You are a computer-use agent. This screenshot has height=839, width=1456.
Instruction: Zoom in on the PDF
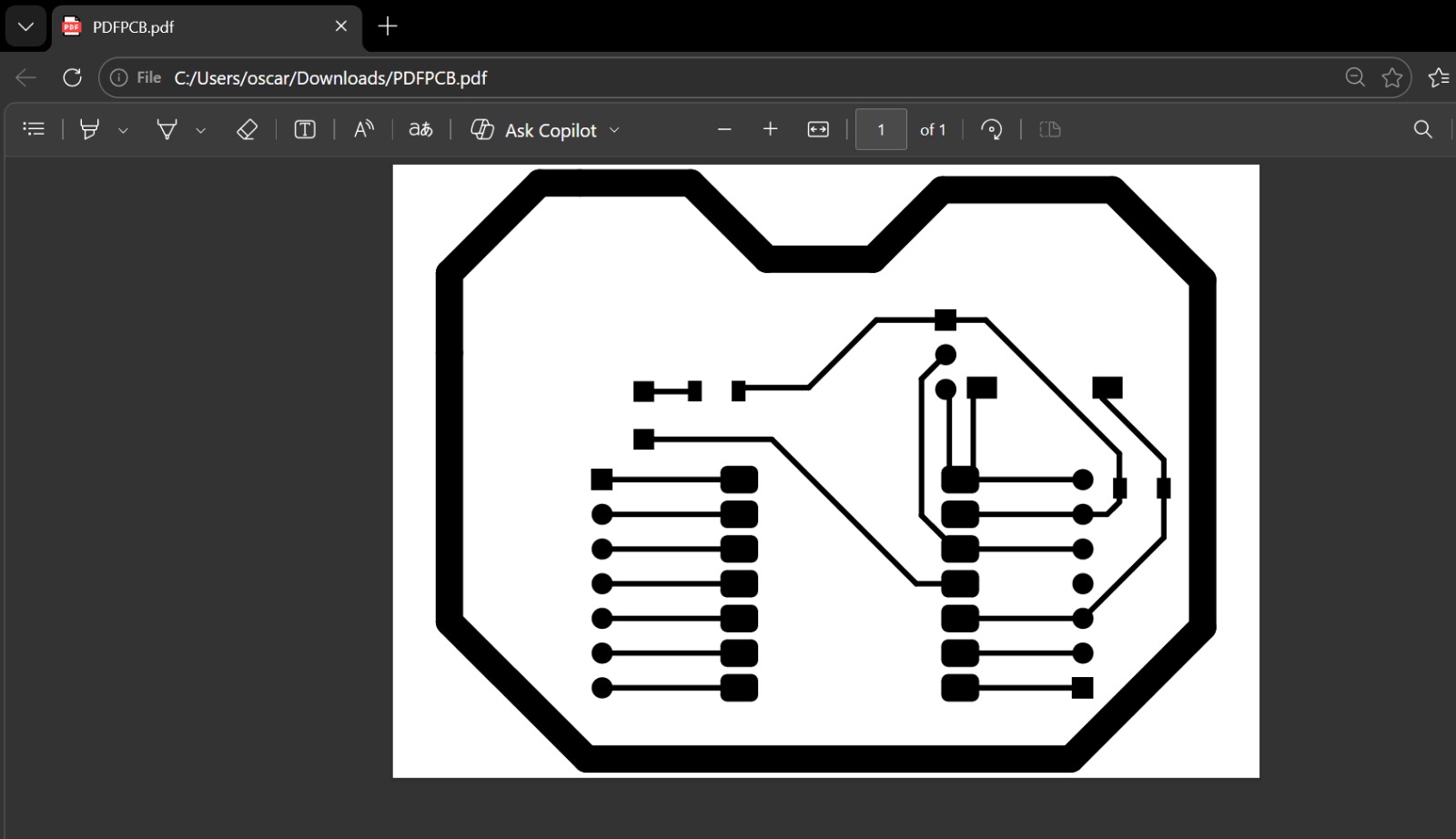(x=770, y=129)
